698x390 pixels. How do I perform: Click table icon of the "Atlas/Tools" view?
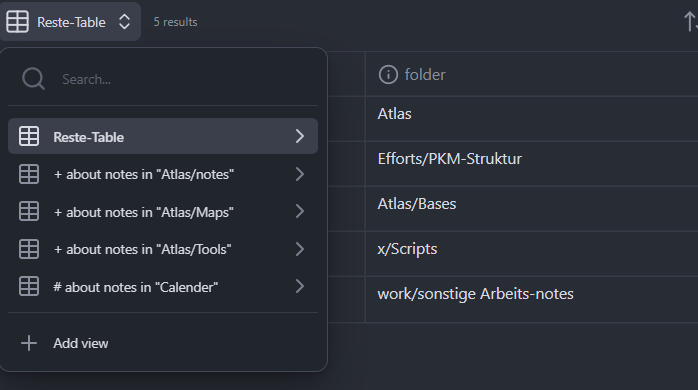pyautogui.click(x=29, y=249)
